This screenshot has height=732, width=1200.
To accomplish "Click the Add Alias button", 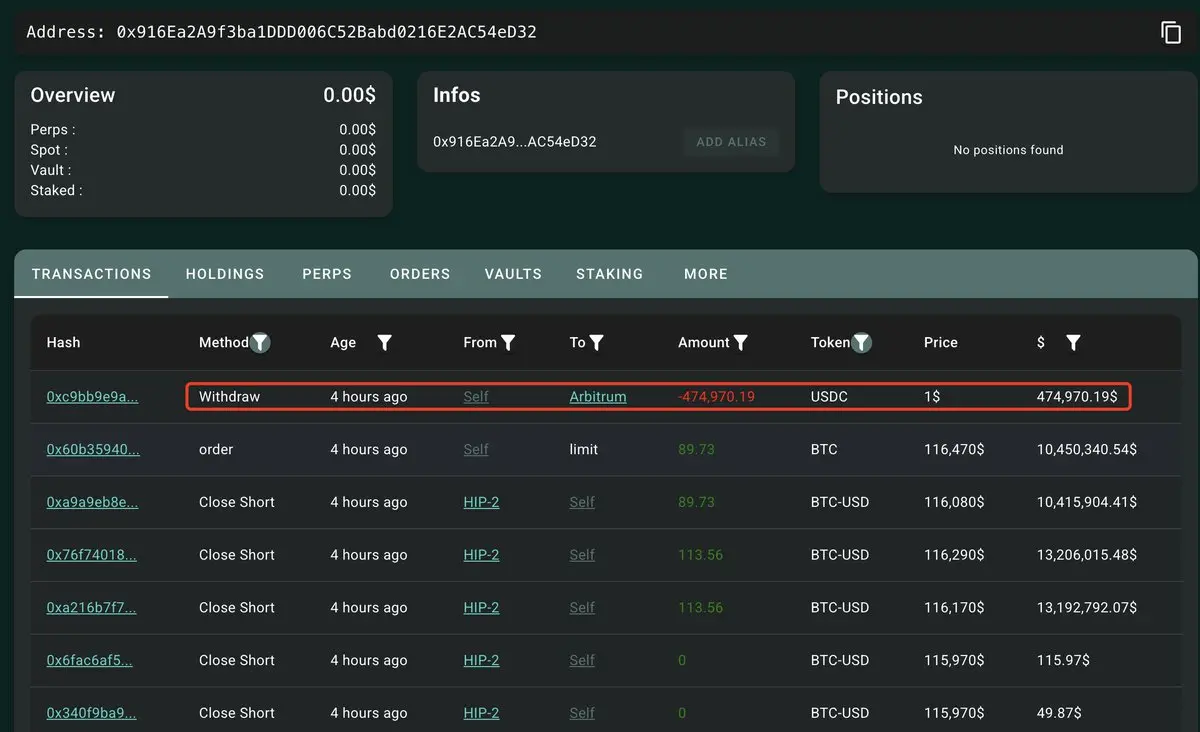I will click(x=731, y=142).
